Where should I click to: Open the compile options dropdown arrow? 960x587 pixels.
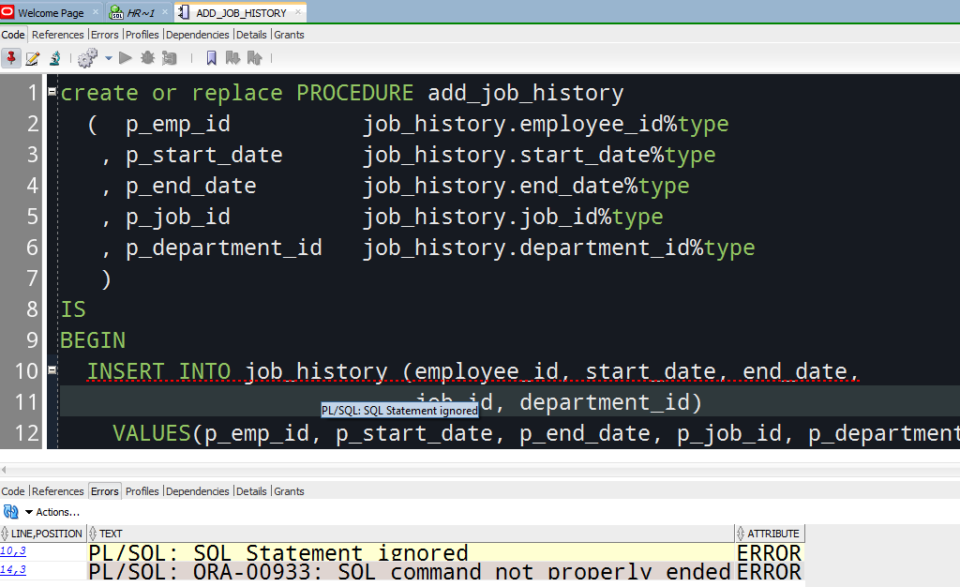pyautogui.click(x=108, y=58)
